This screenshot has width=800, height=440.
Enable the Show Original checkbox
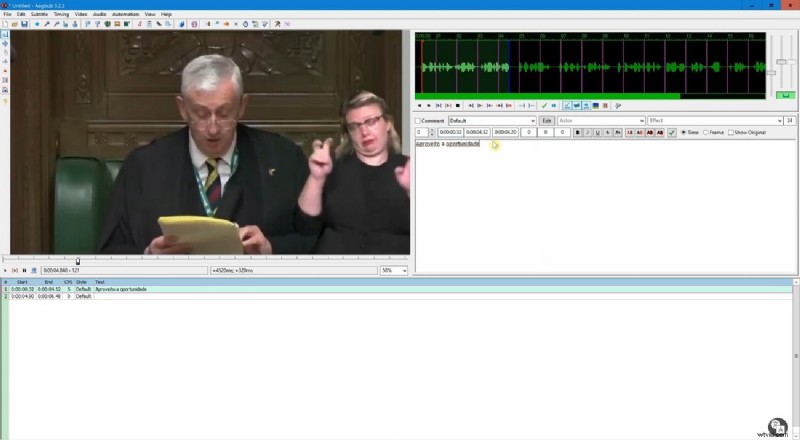731,132
